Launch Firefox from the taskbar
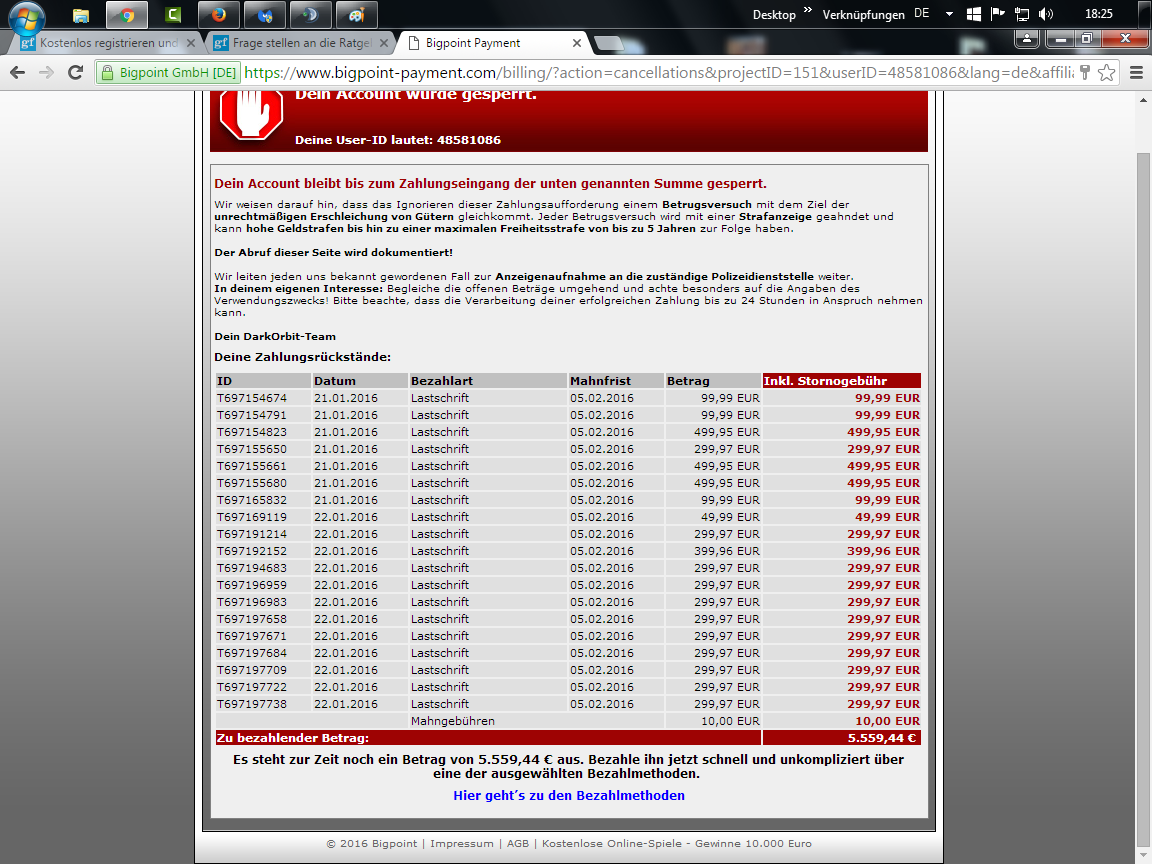Image resolution: width=1152 pixels, height=864 pixels. (x=219, y=15)
